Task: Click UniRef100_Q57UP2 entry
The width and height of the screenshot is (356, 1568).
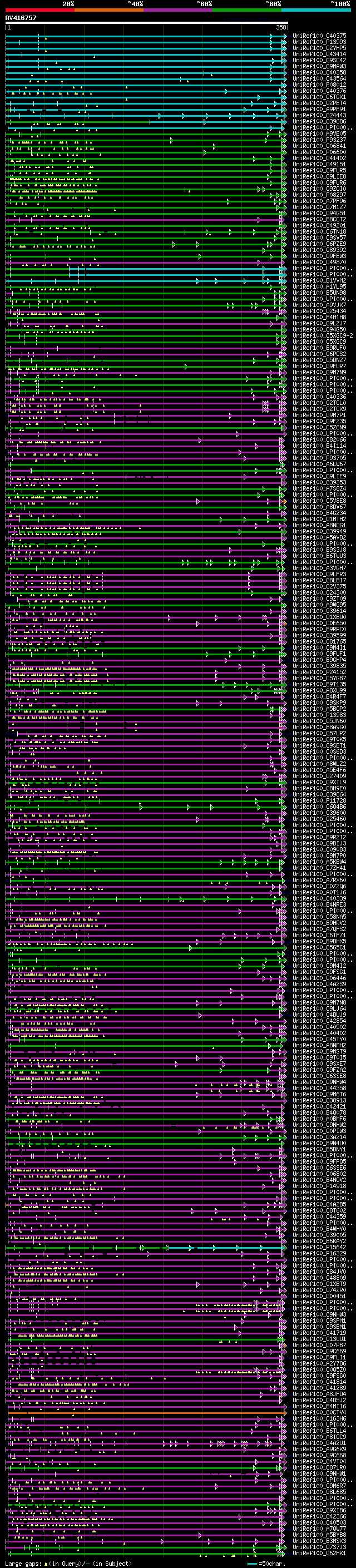Action: (x=319, y=734)
